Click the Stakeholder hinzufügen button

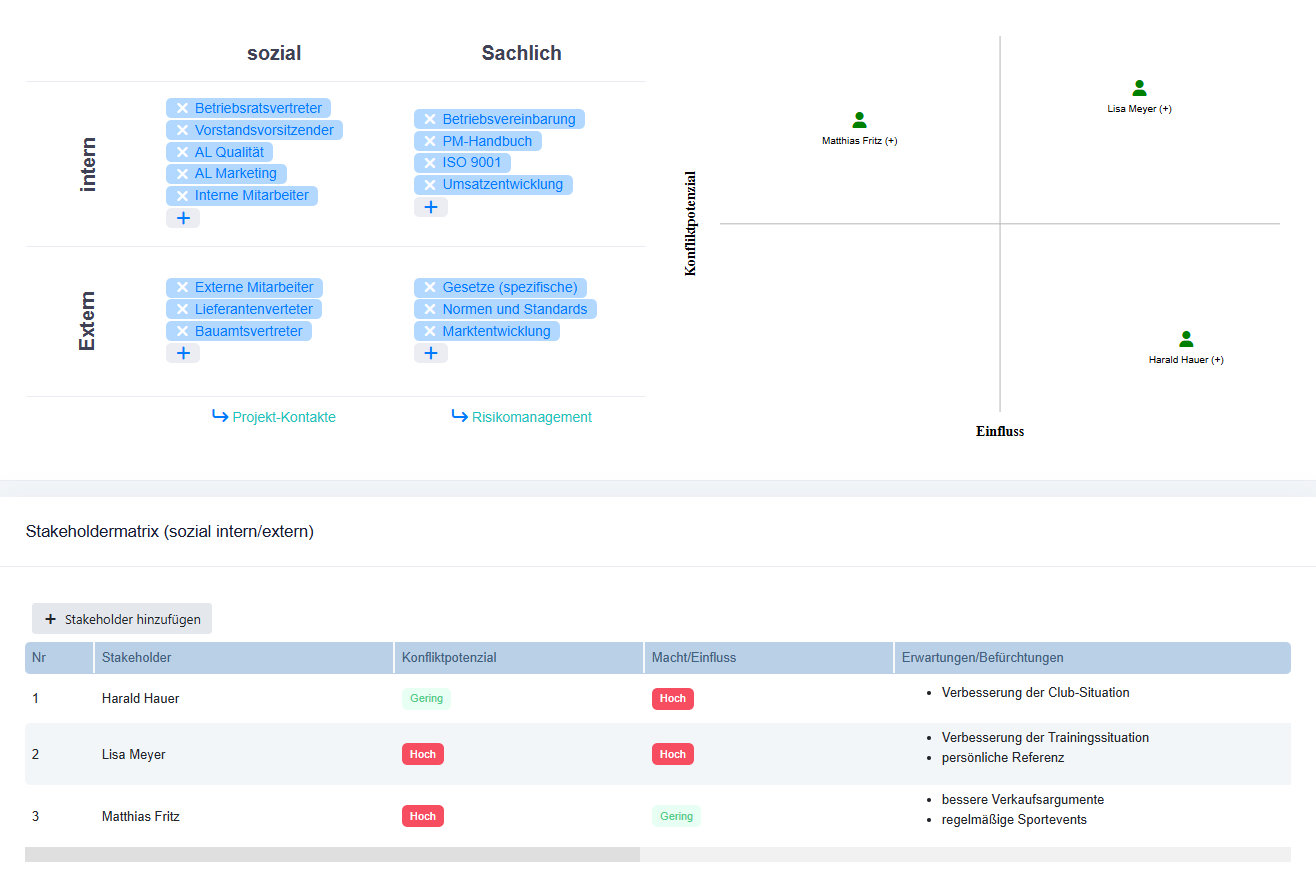click(122, 619)
